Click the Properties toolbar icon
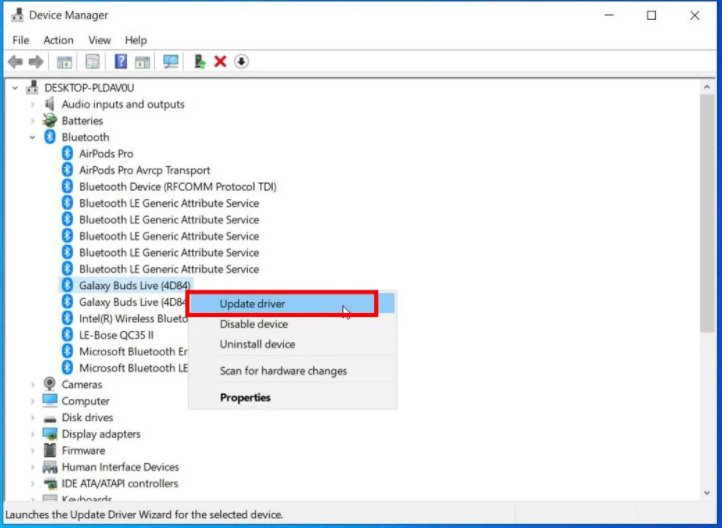Viewport: 722px width, 528px height. 92,62
